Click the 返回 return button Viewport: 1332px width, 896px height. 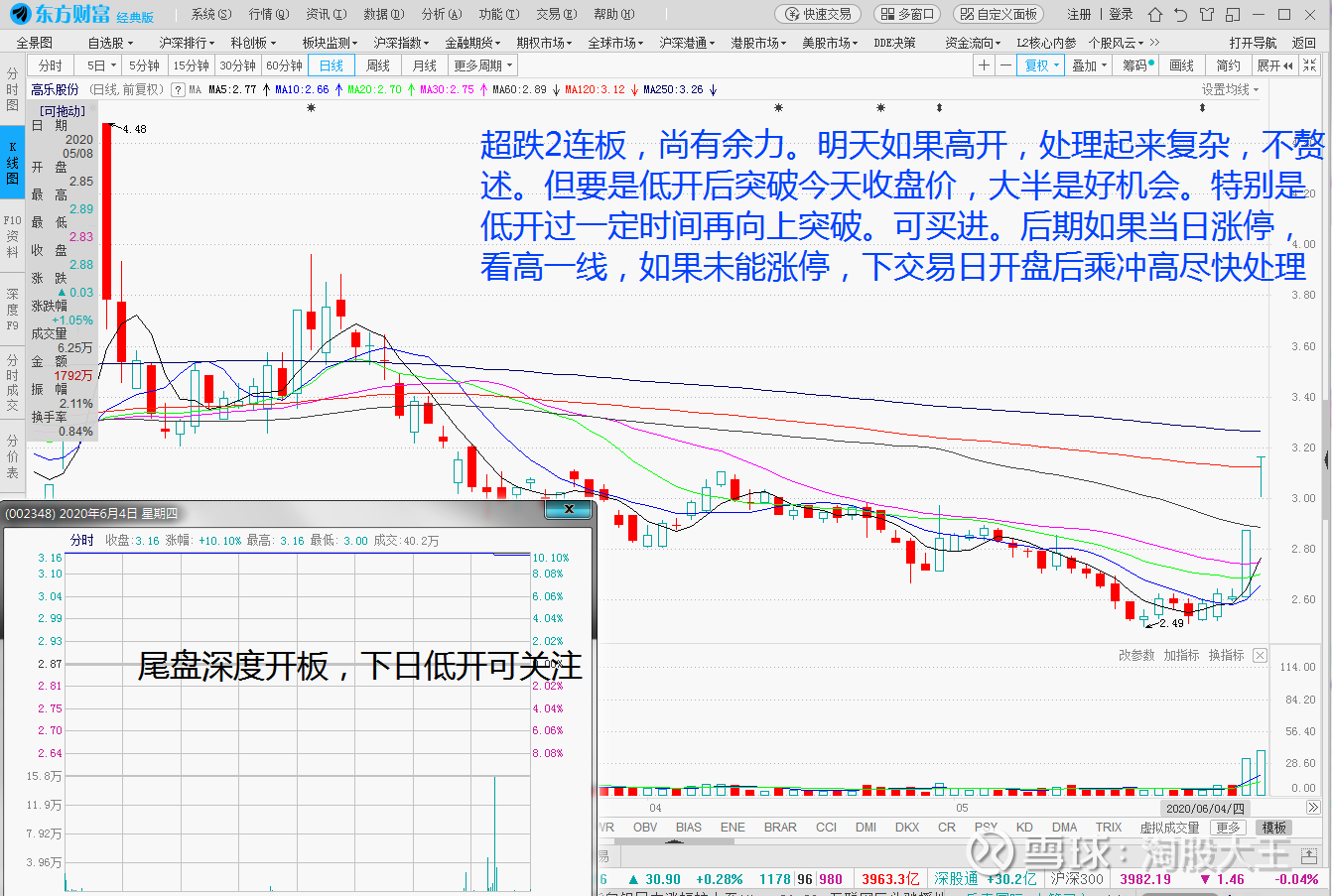coord(1304,43)
